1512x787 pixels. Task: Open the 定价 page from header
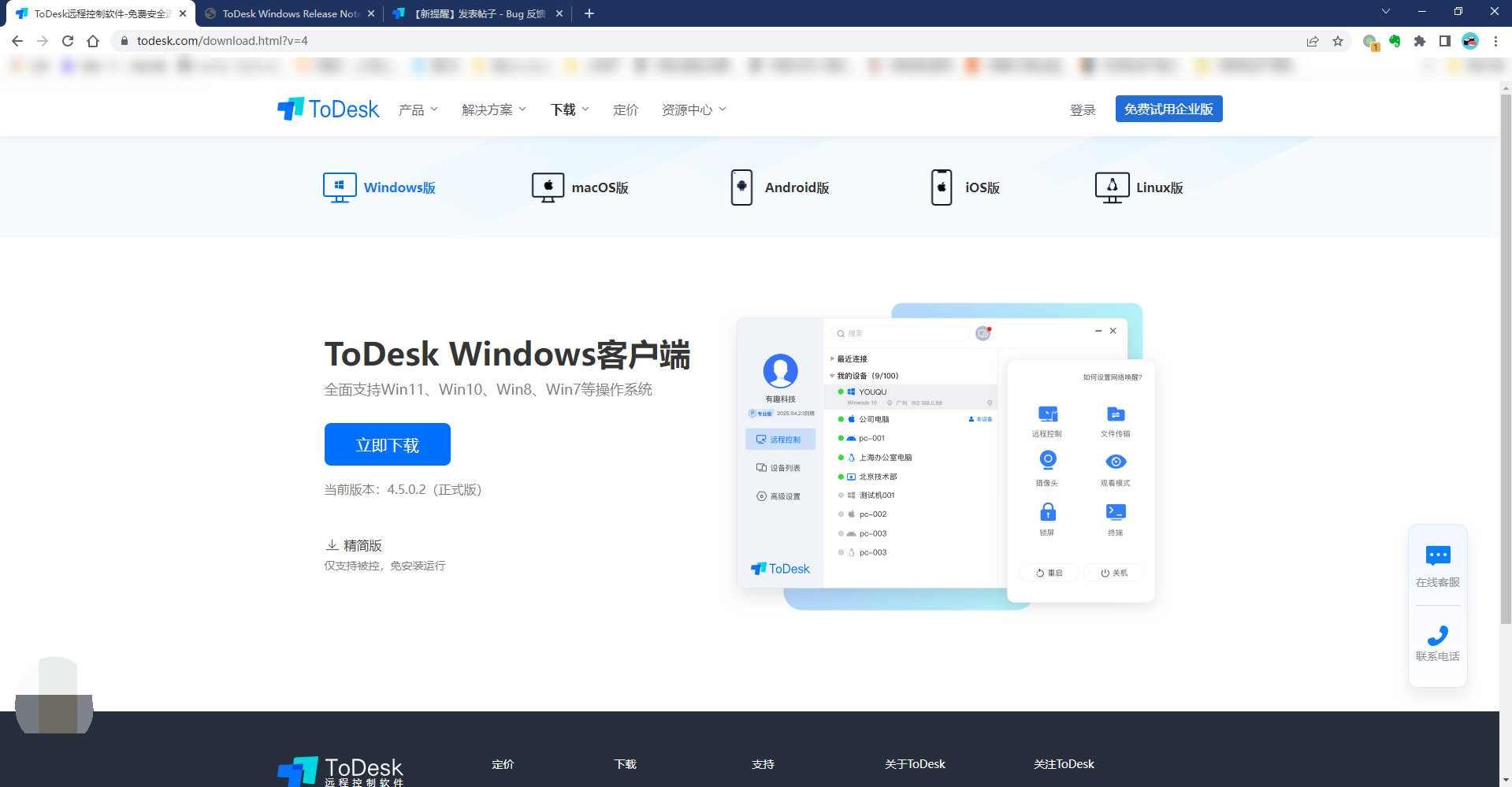coord(626,110)
